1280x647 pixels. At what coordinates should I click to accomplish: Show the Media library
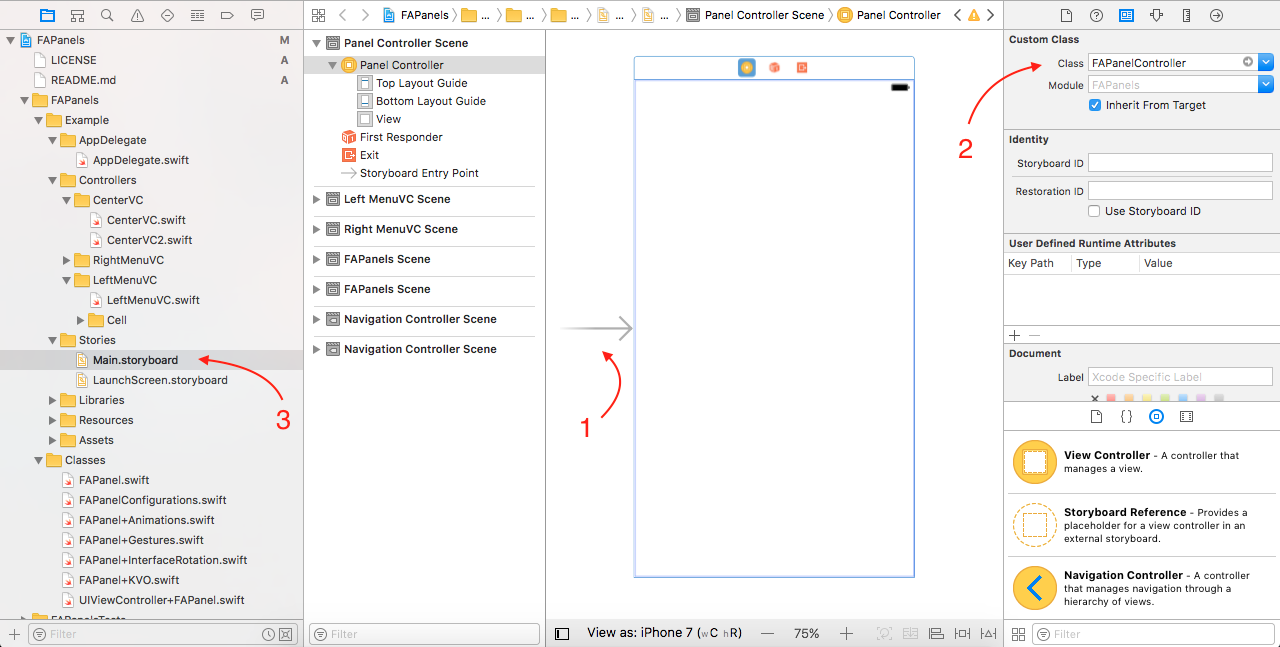1186,416
